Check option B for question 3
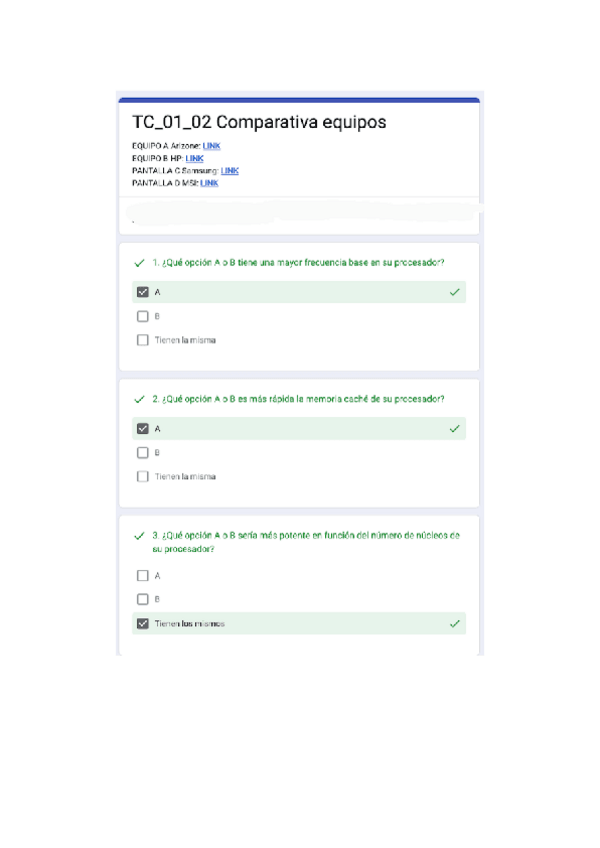 142,600
